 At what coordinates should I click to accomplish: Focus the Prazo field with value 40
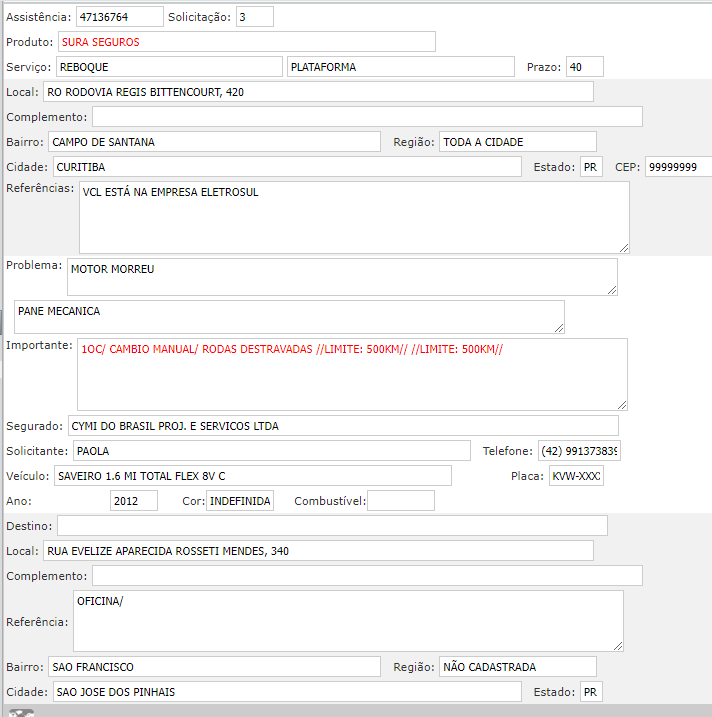point(584,67)
